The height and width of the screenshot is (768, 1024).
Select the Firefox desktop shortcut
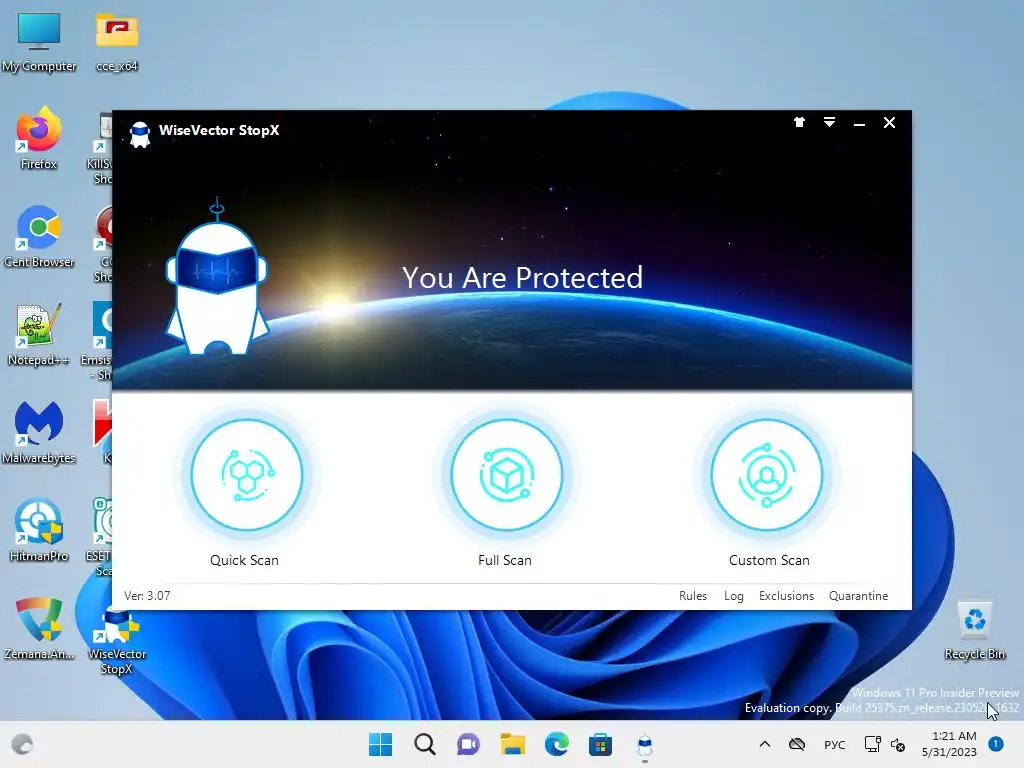(x=39, y=139)
